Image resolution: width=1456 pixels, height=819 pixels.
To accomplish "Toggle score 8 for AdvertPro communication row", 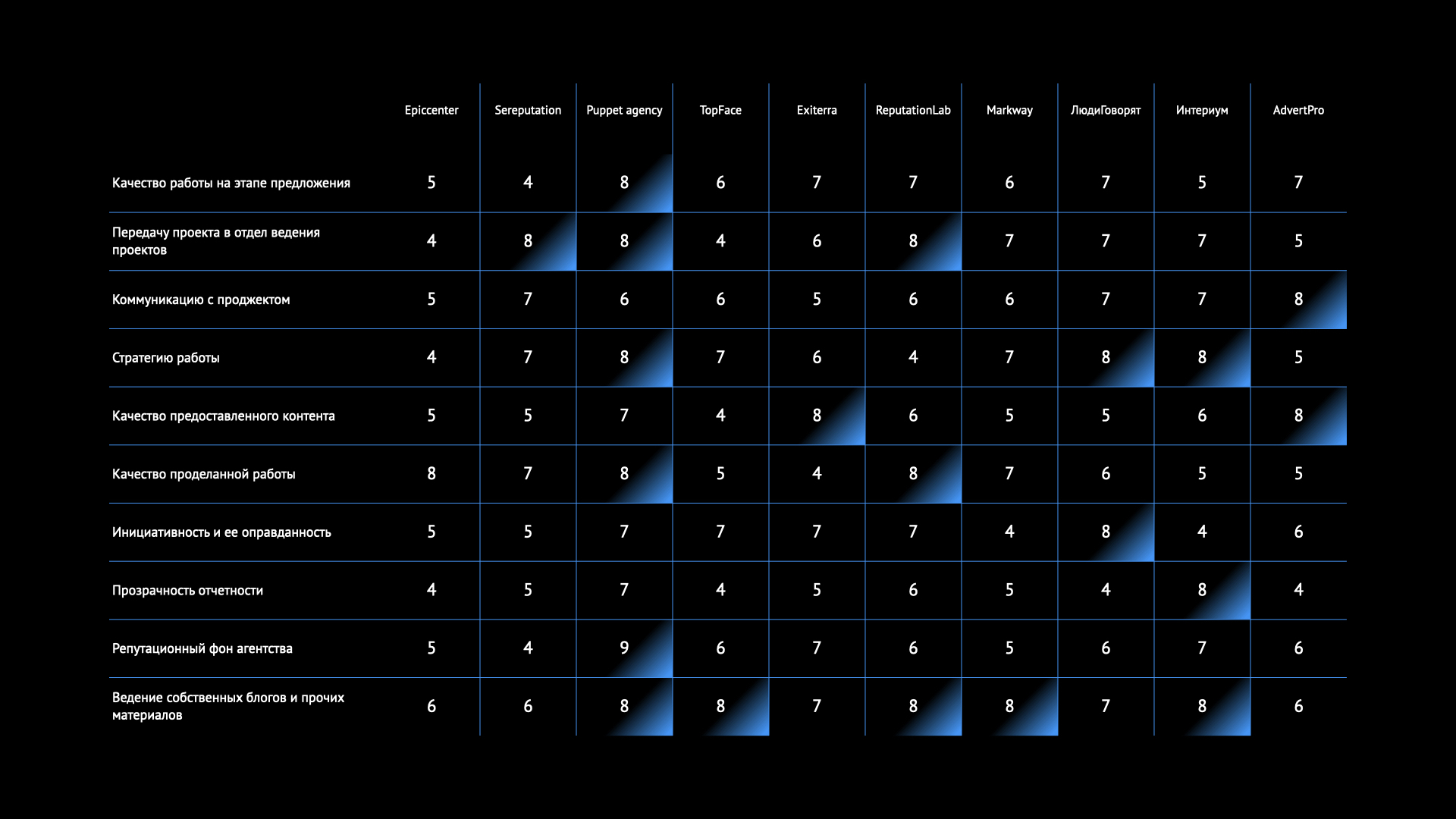I will [1298, 299].
